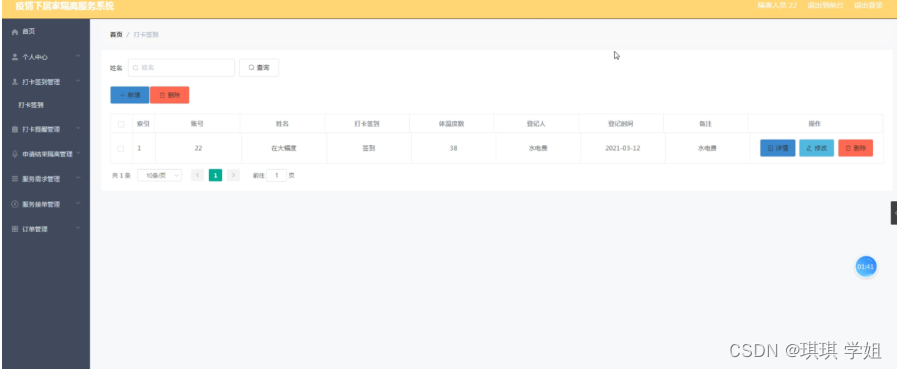Viewport: 897px width, 369px height.
Task: Click 退出到前台 in the top bar
Action: tap(825, 6)
